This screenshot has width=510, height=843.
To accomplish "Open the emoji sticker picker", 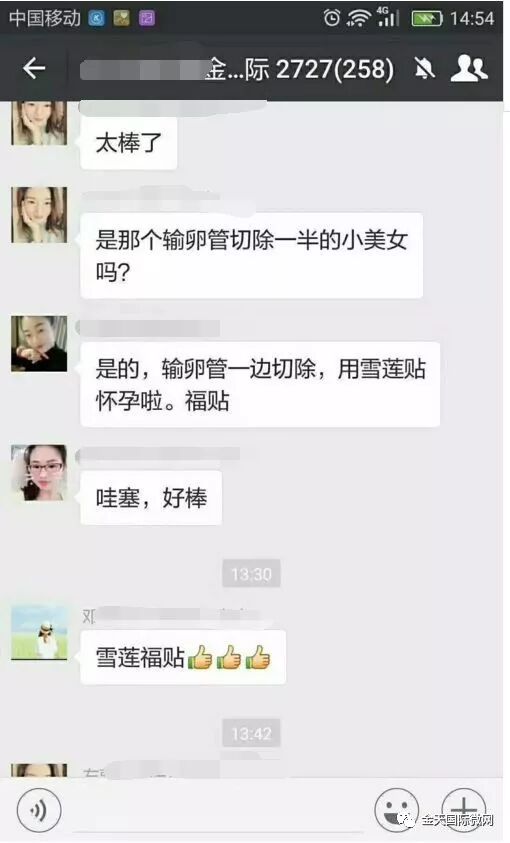I will [397, 810].
